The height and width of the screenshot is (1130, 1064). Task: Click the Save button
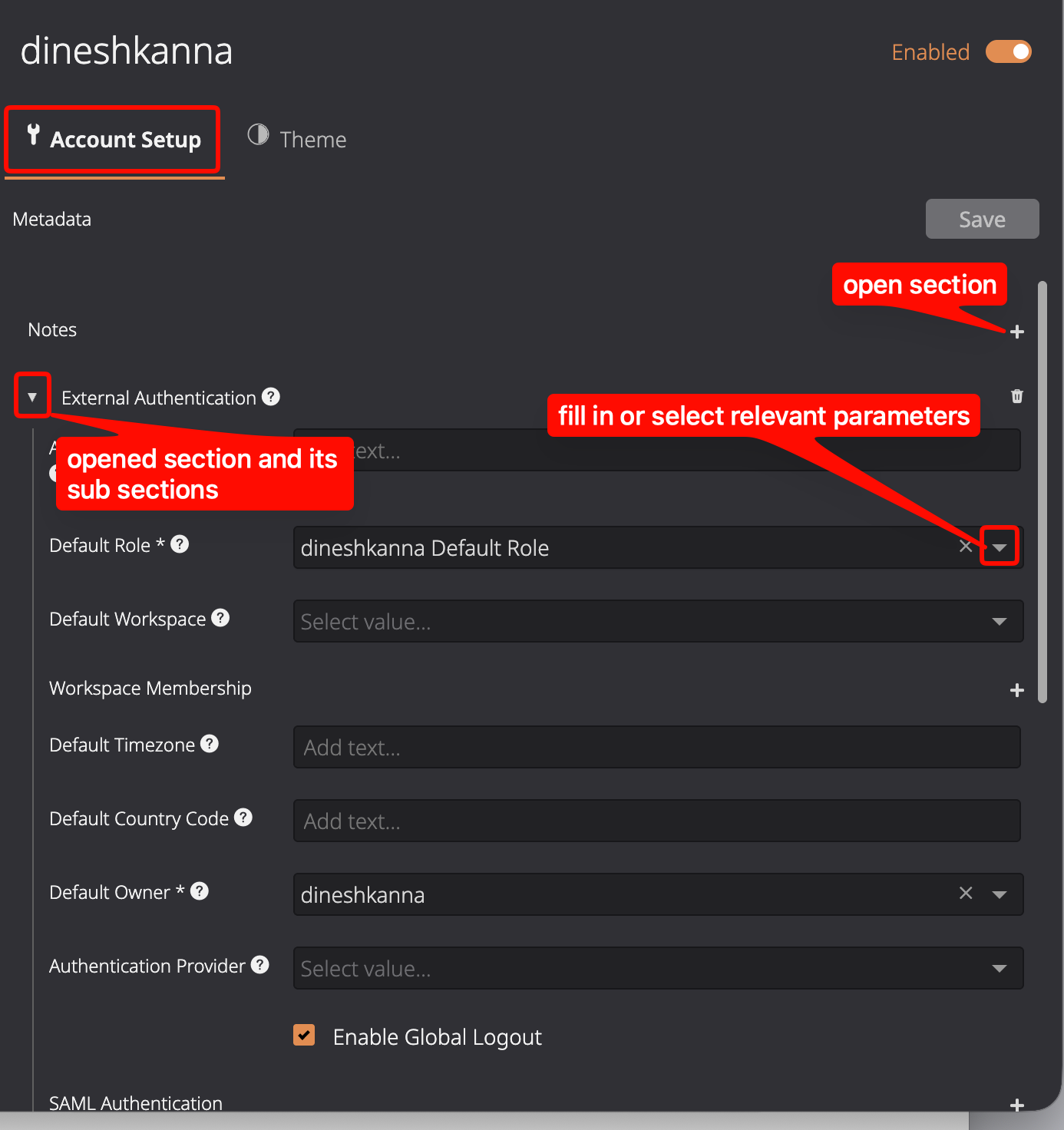point(983,219)
